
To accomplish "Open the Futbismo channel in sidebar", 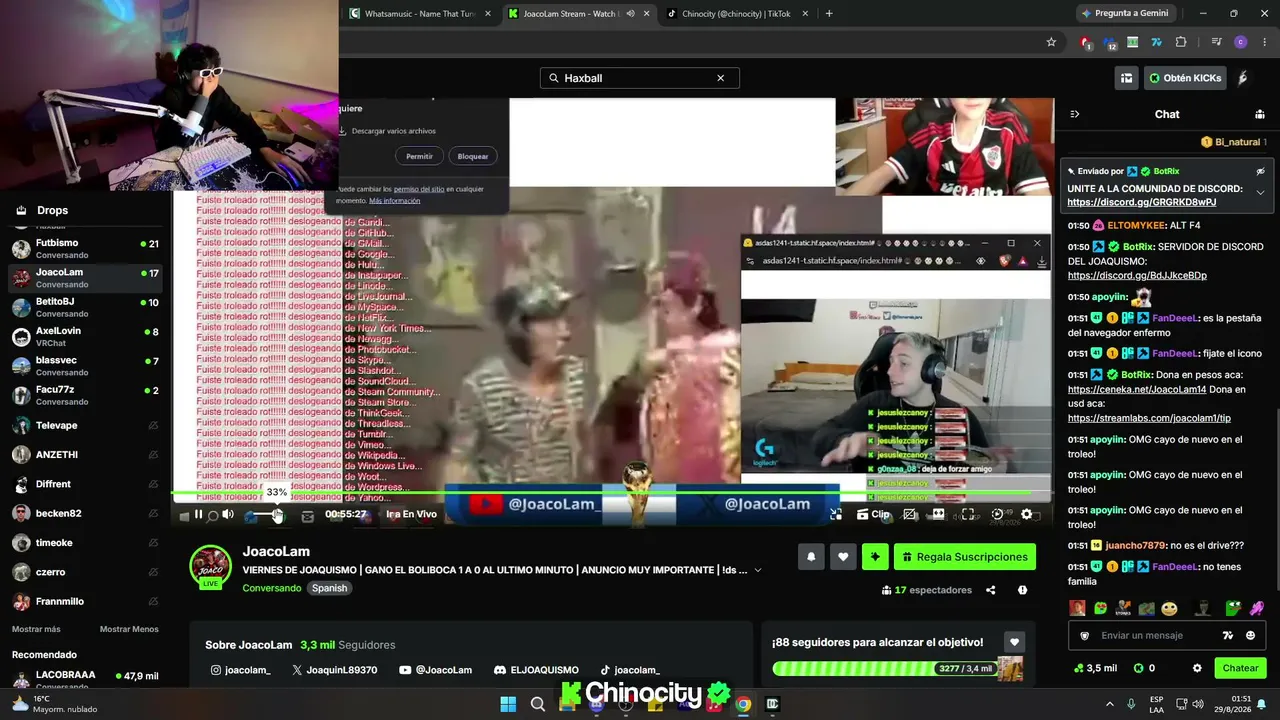I will pyautogui.click(x=85, y=248).
